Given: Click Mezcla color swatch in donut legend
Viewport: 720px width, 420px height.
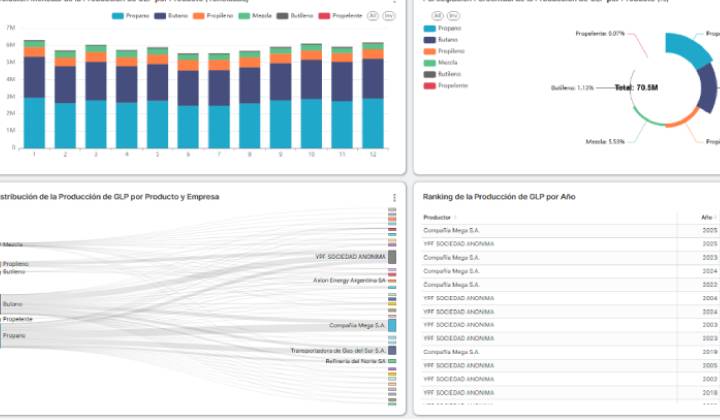Looking at the screenshot, I should click(430, 63).
